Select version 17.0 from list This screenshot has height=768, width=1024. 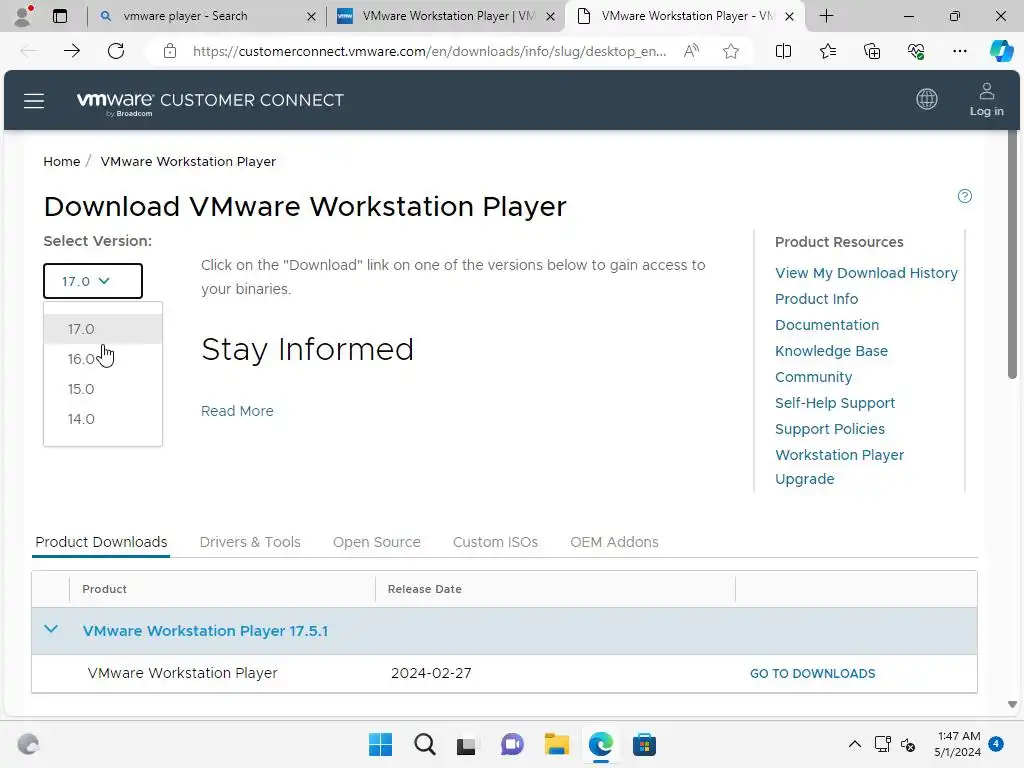[x=103, y=329]
